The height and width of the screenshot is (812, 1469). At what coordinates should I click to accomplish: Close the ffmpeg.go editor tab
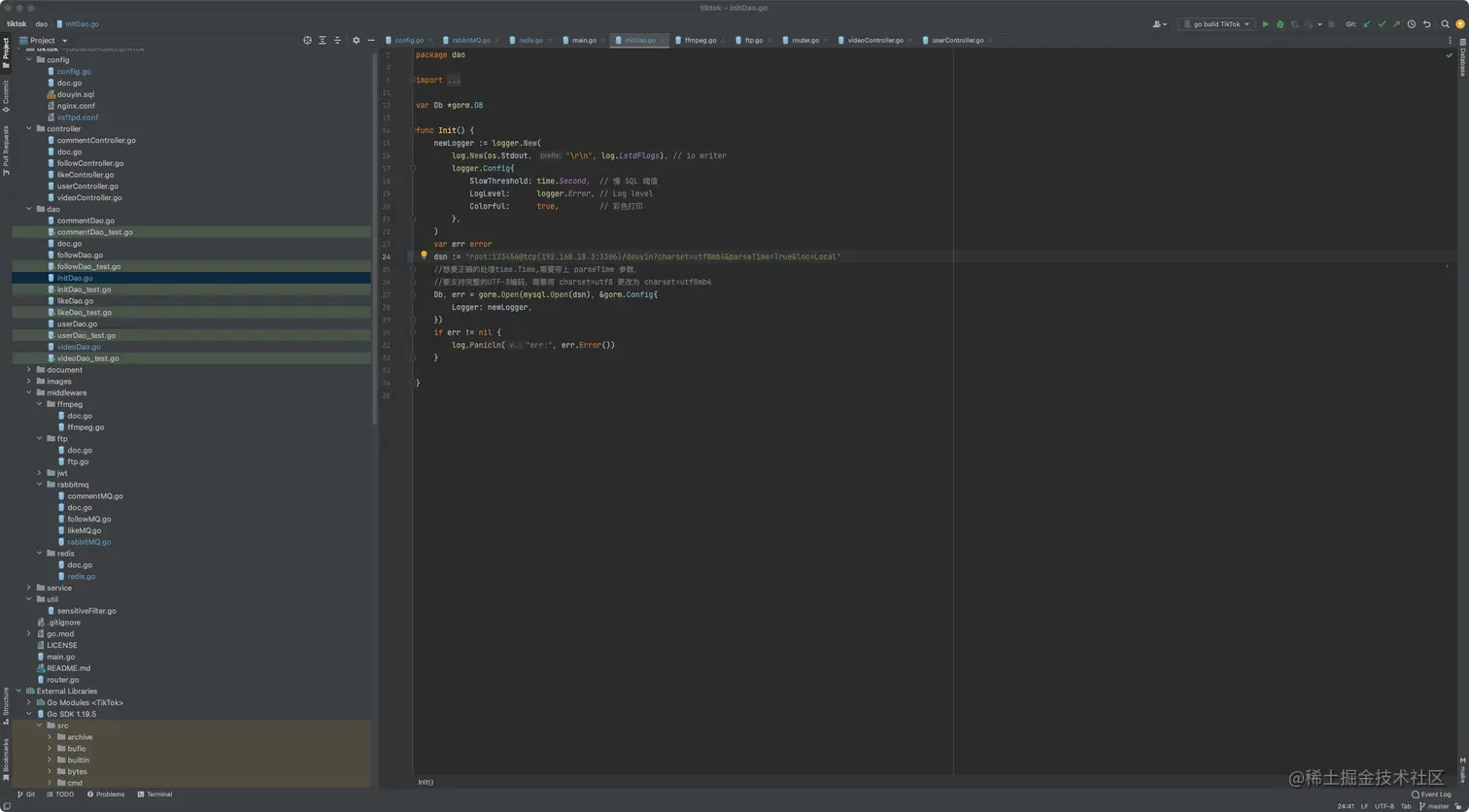pos(725,40)
